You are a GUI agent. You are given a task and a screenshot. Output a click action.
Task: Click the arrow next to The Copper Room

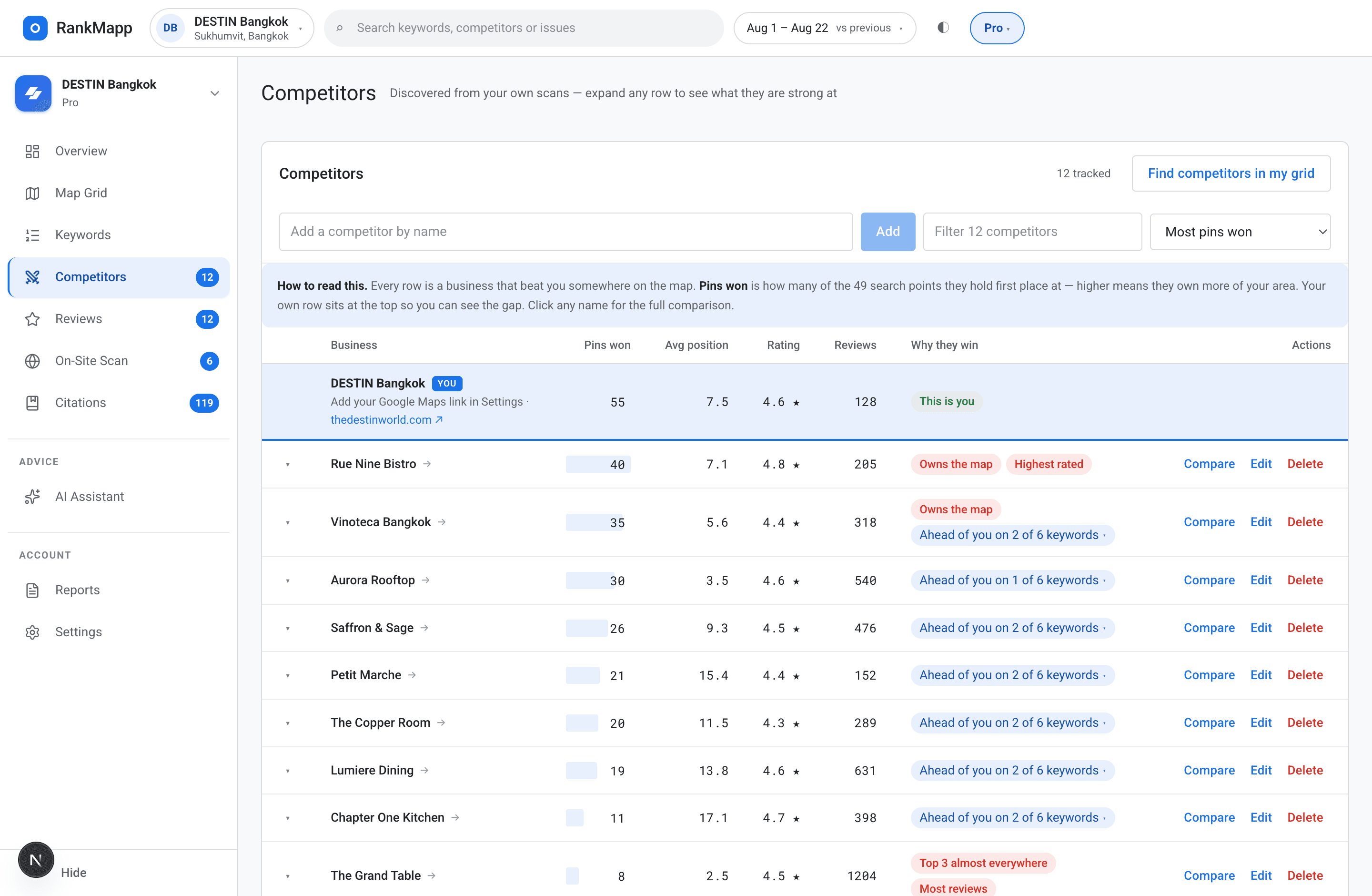point(442,723)
